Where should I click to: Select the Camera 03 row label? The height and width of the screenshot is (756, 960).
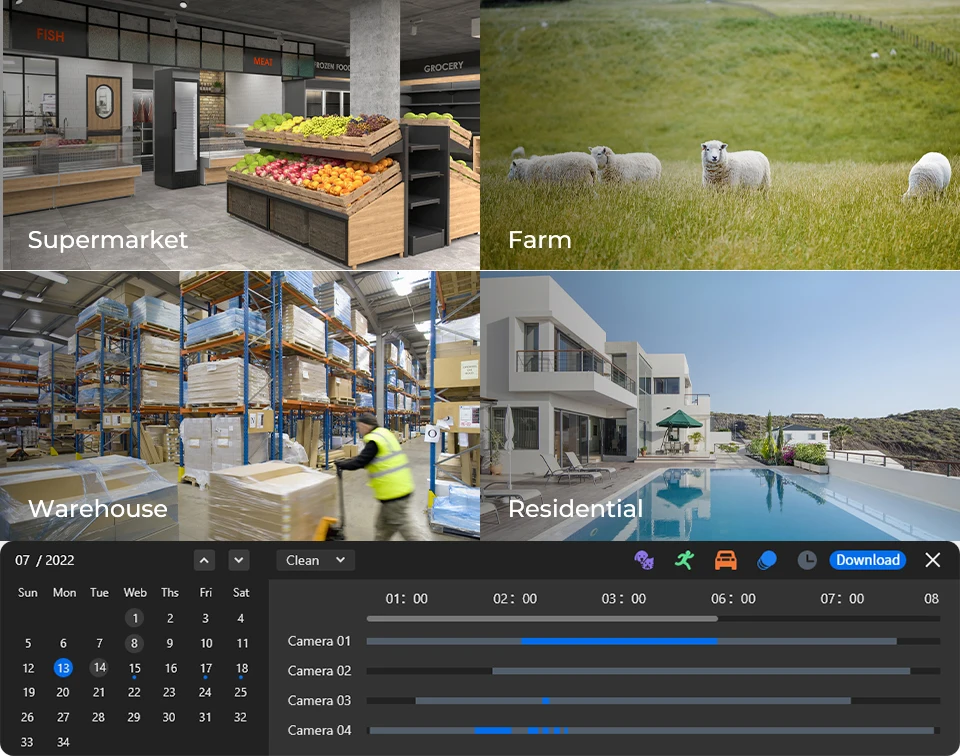319,700
